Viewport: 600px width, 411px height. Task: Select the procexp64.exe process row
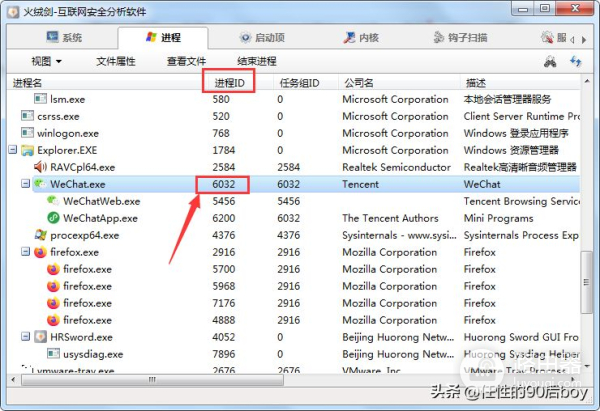[293, 235]
